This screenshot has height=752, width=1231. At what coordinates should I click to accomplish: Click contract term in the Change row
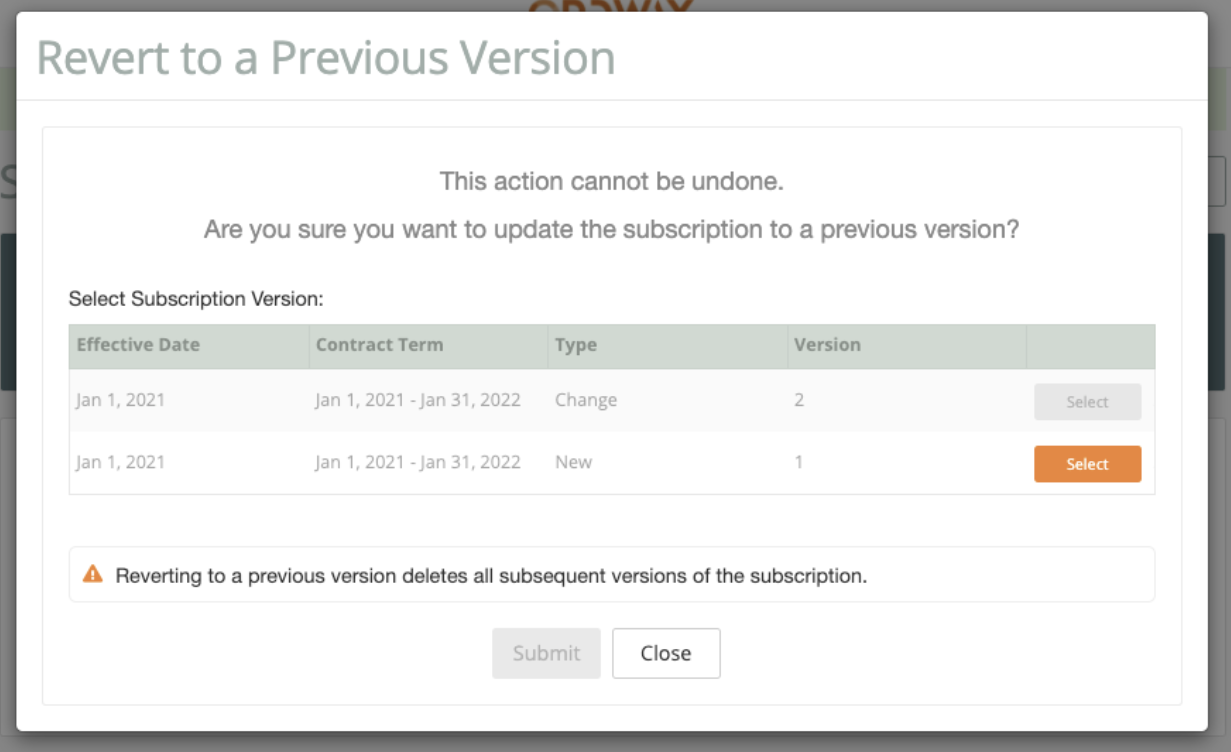418,400
